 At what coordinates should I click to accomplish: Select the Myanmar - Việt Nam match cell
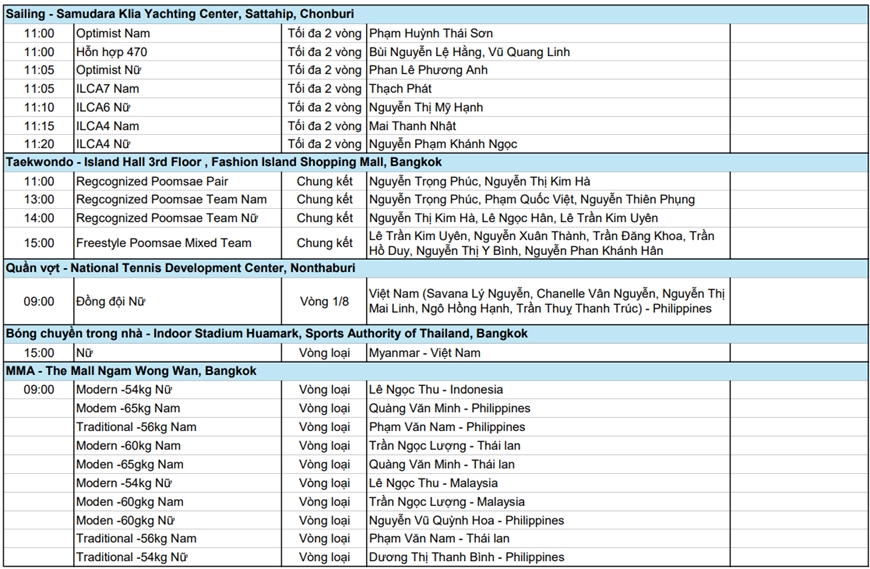click(424, 353)
